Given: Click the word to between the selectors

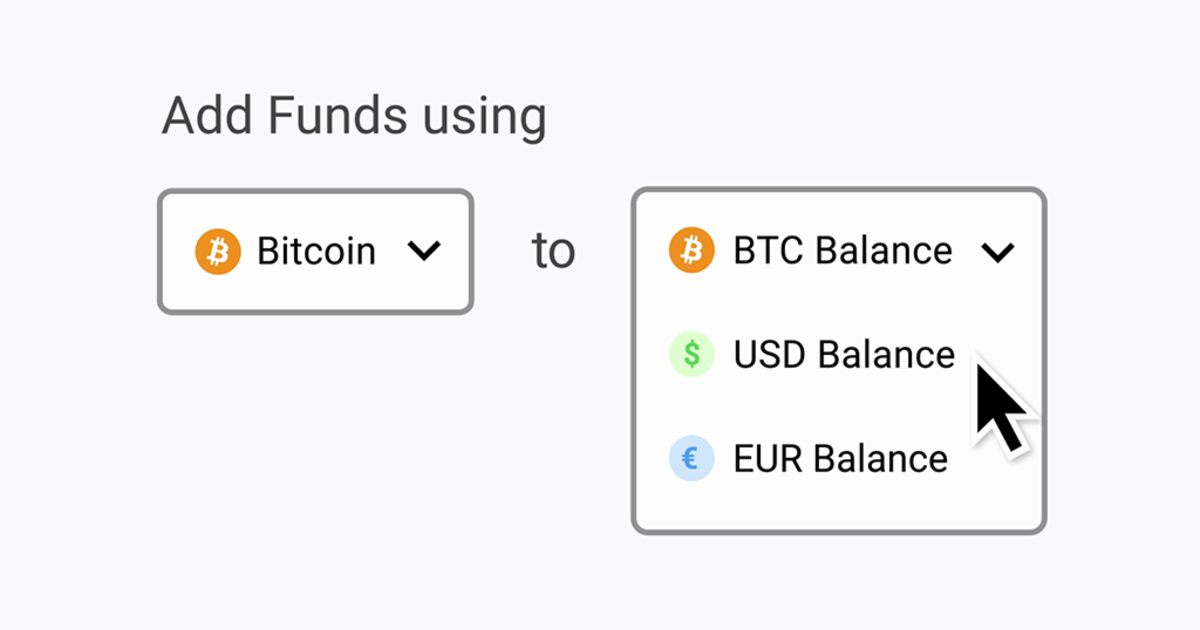Looking at the screenshot, I should (553, 250).
